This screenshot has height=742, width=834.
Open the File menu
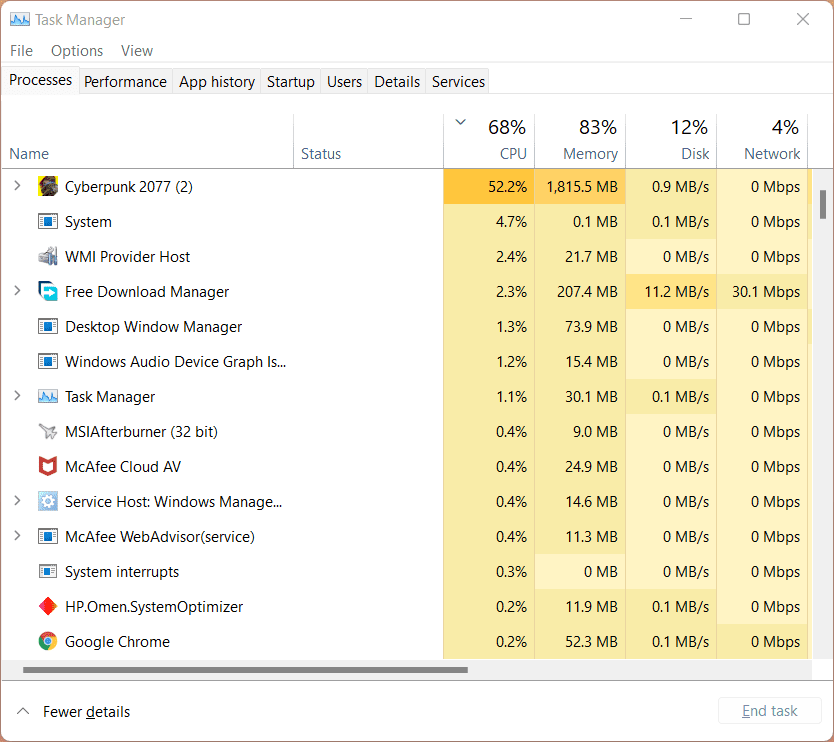tap(21, 51)
